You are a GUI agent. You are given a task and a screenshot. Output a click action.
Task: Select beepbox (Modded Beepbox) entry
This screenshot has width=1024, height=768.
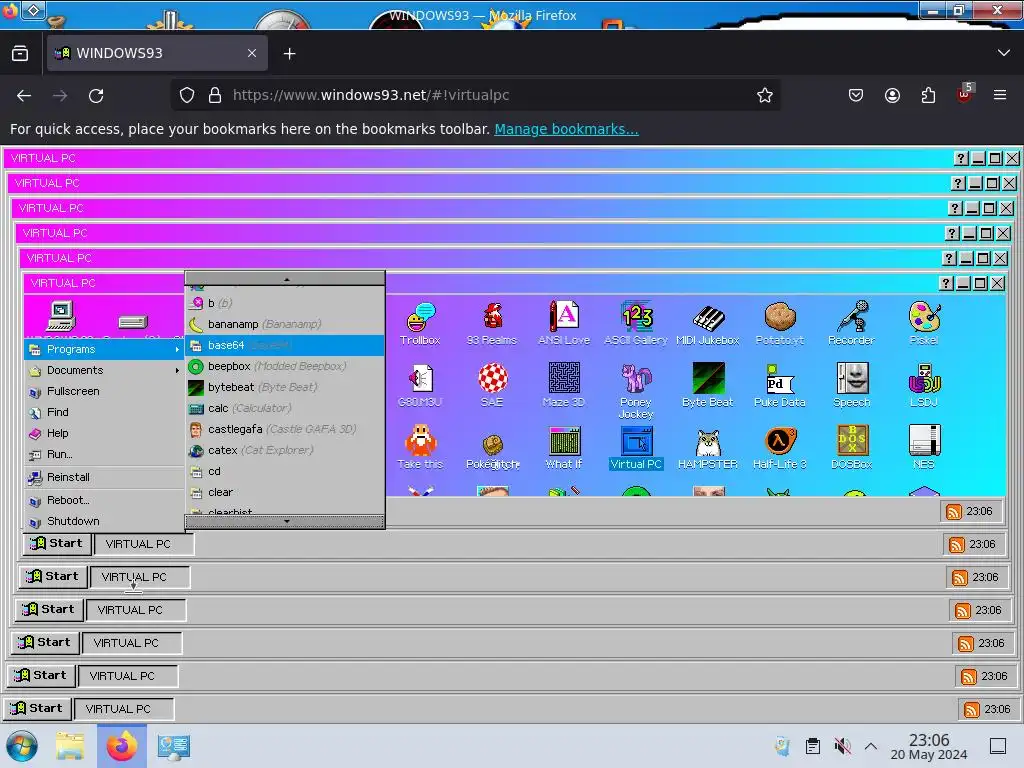(x=285, y=366)
